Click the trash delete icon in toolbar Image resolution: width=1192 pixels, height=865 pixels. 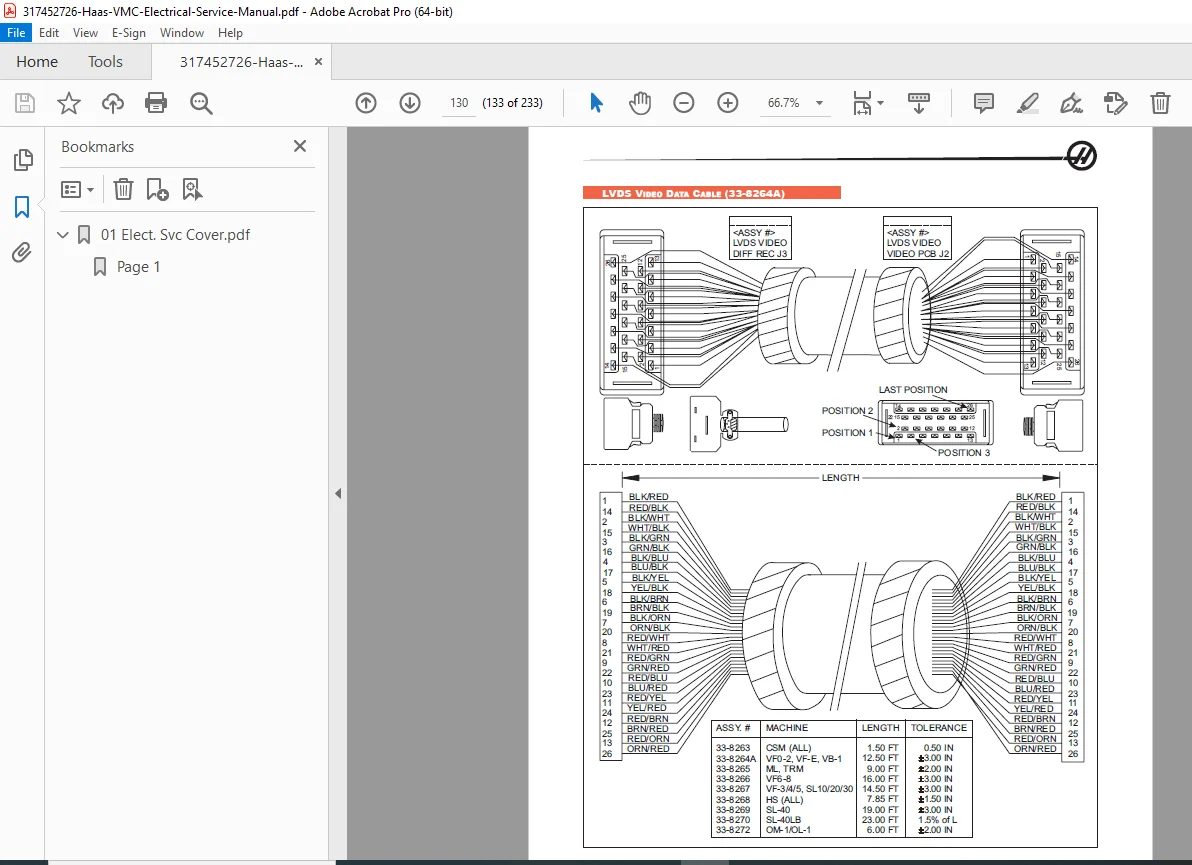pos(1160,103)
